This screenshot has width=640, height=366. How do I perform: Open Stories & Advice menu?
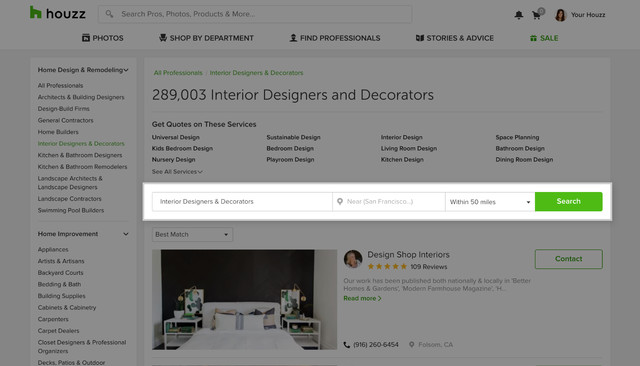point(454,38)
